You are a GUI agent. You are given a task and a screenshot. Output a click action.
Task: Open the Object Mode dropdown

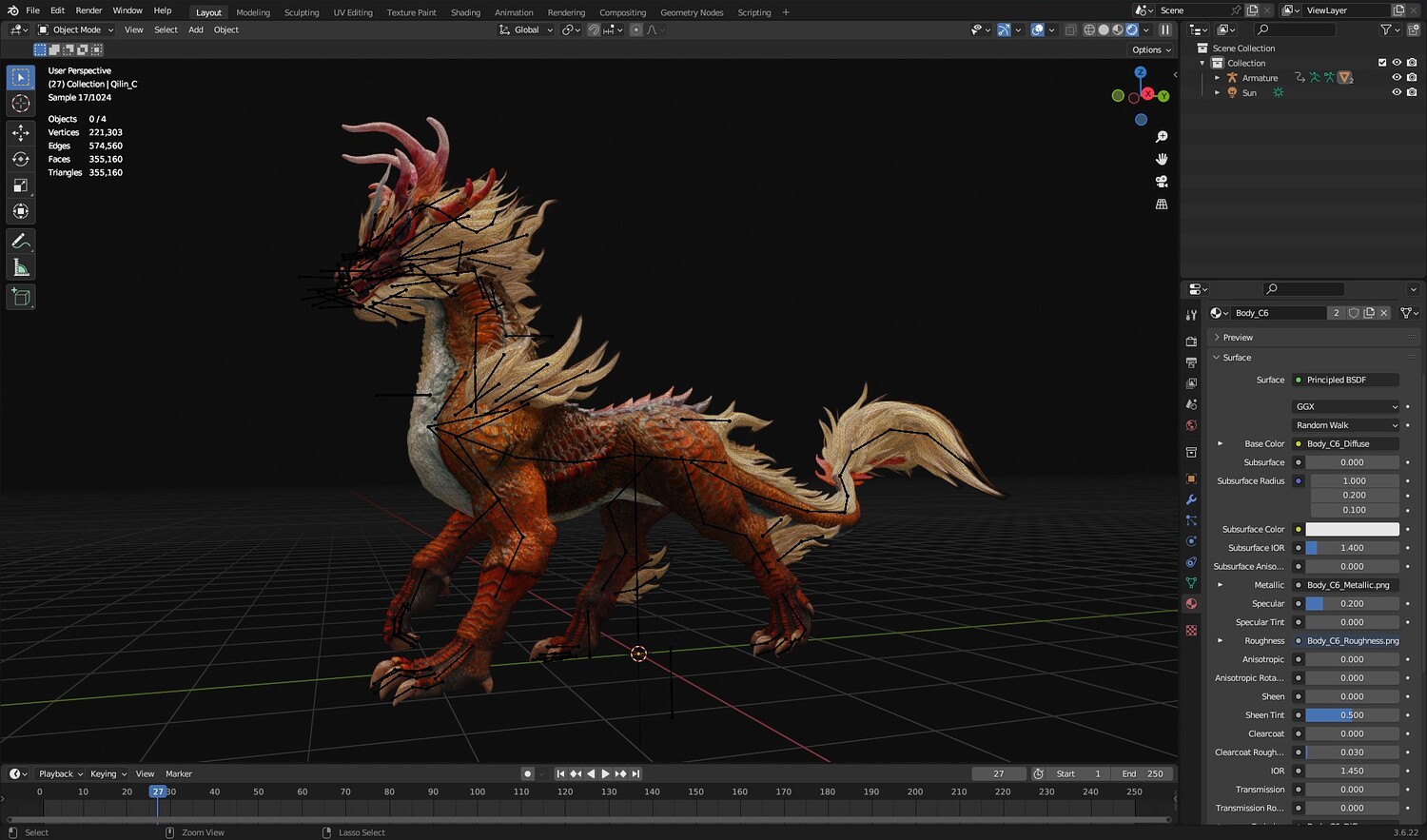[x=76, y=29]
